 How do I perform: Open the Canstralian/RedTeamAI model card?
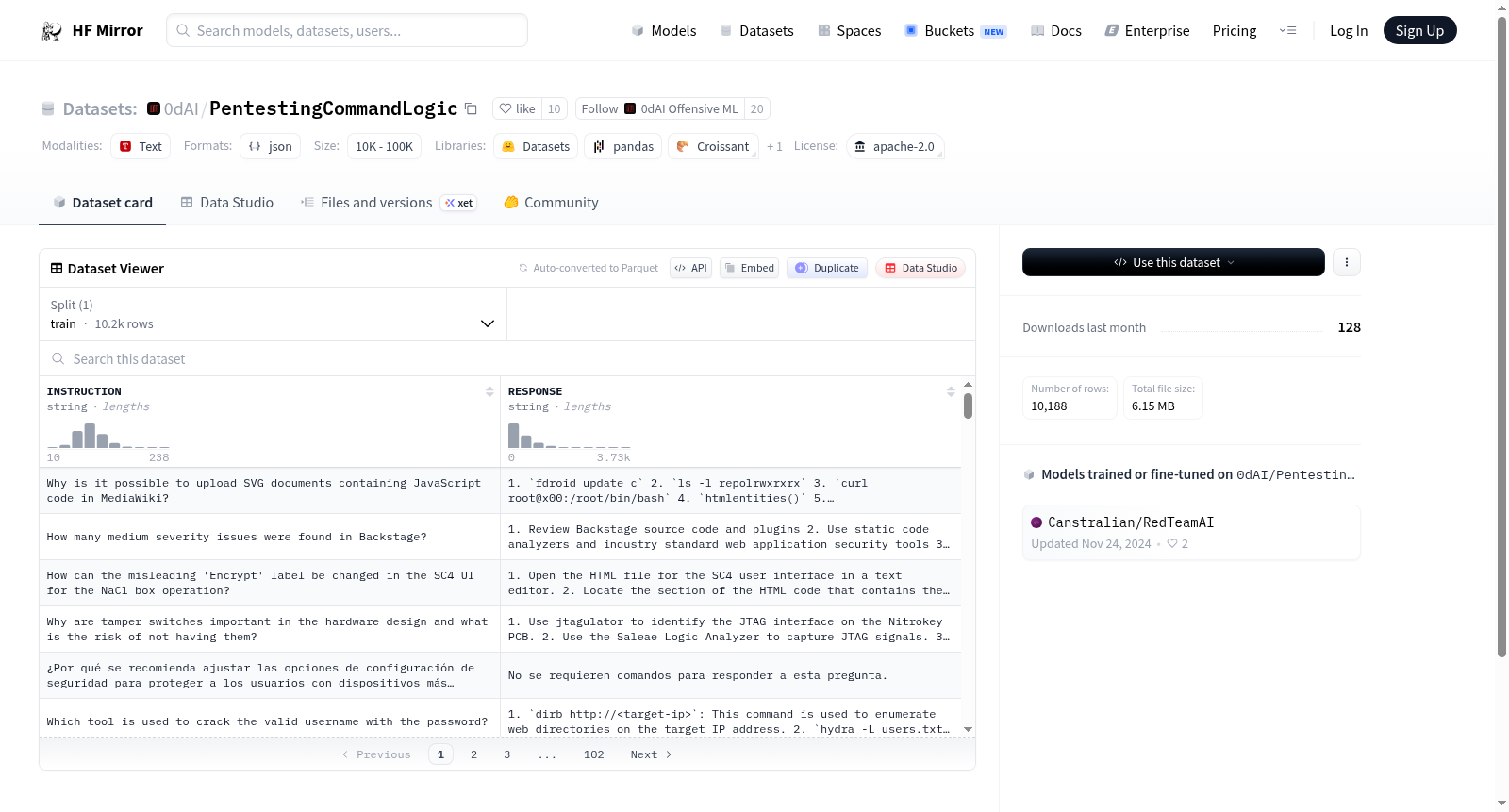pos(1191,532)
